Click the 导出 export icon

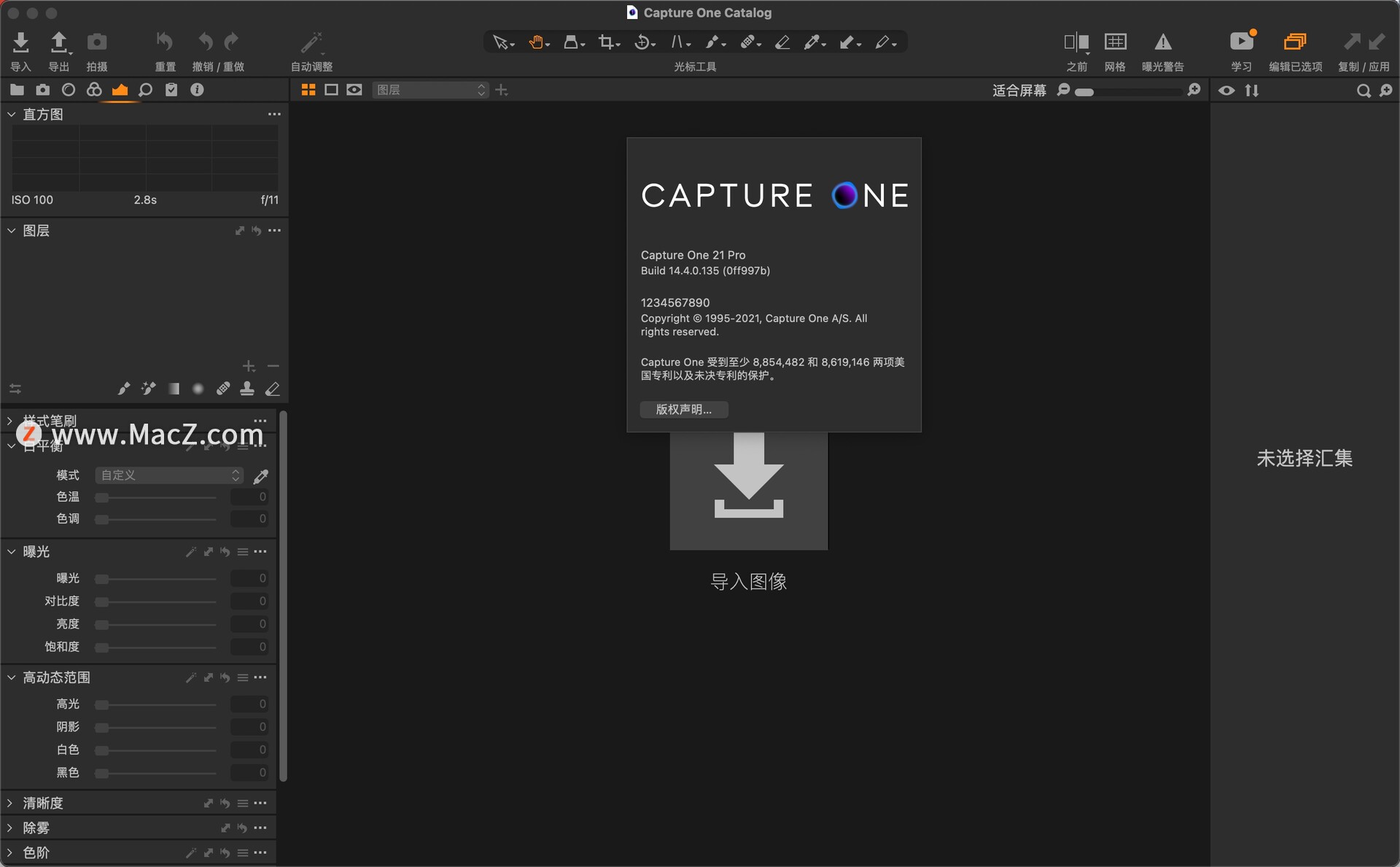58,42
